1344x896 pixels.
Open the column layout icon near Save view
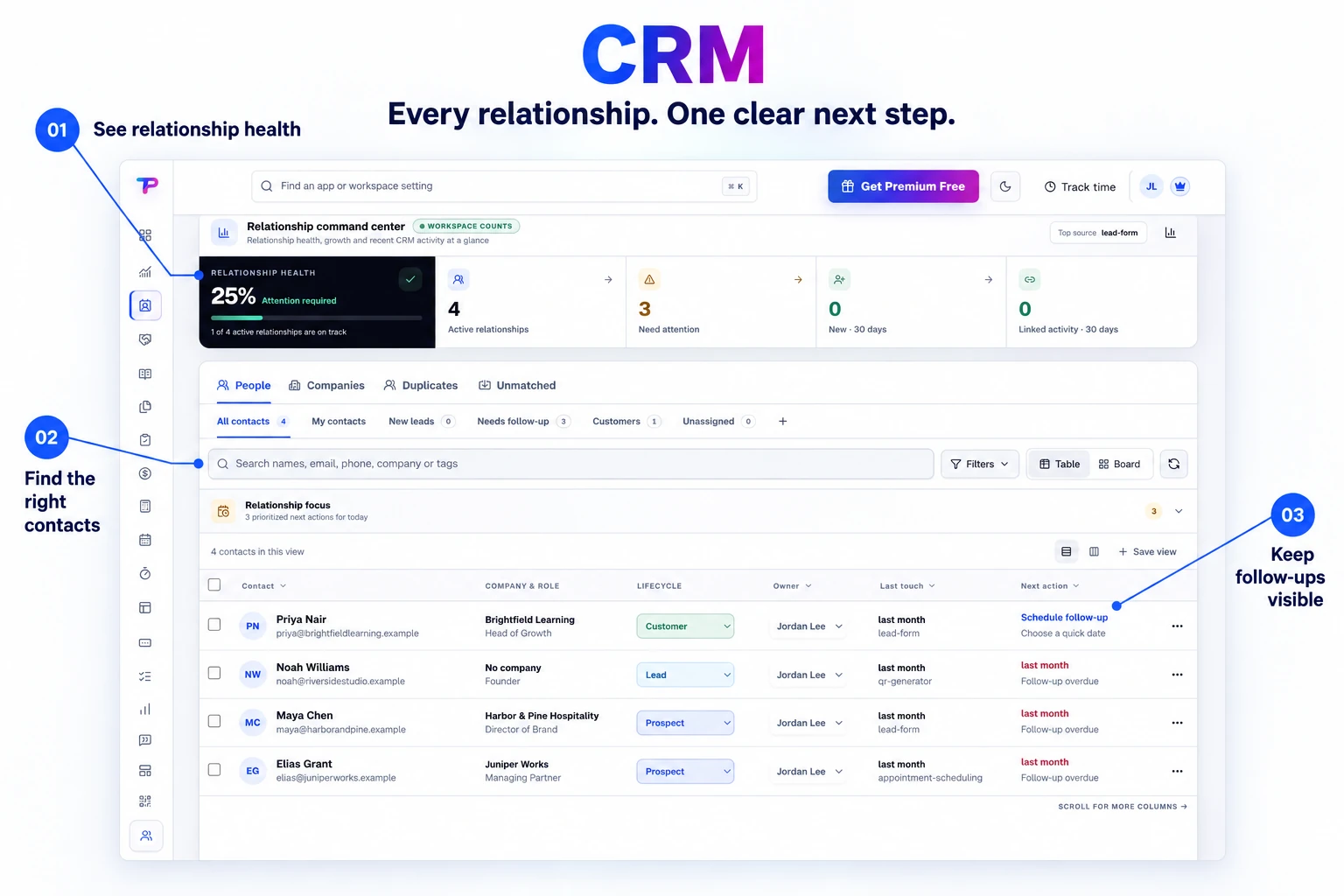click(x=1094, y=551)
